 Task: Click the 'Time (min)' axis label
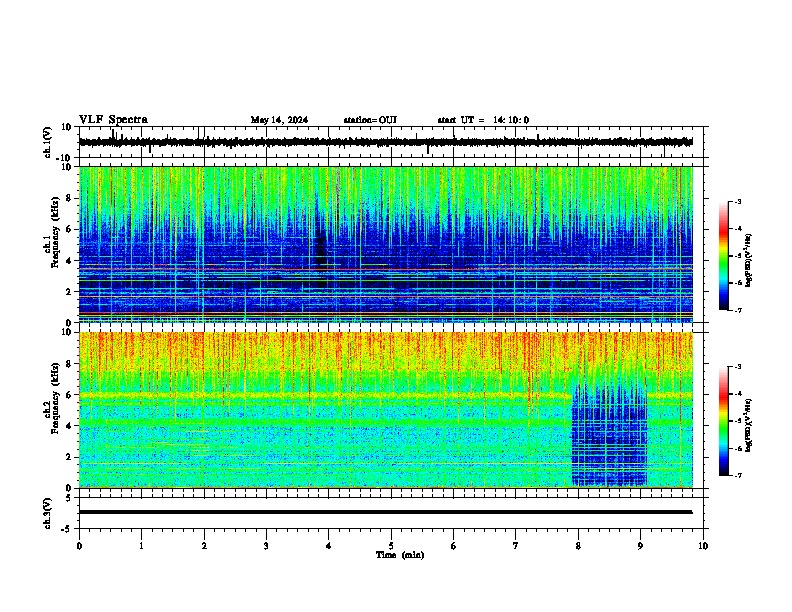click(x=400, y=555)
